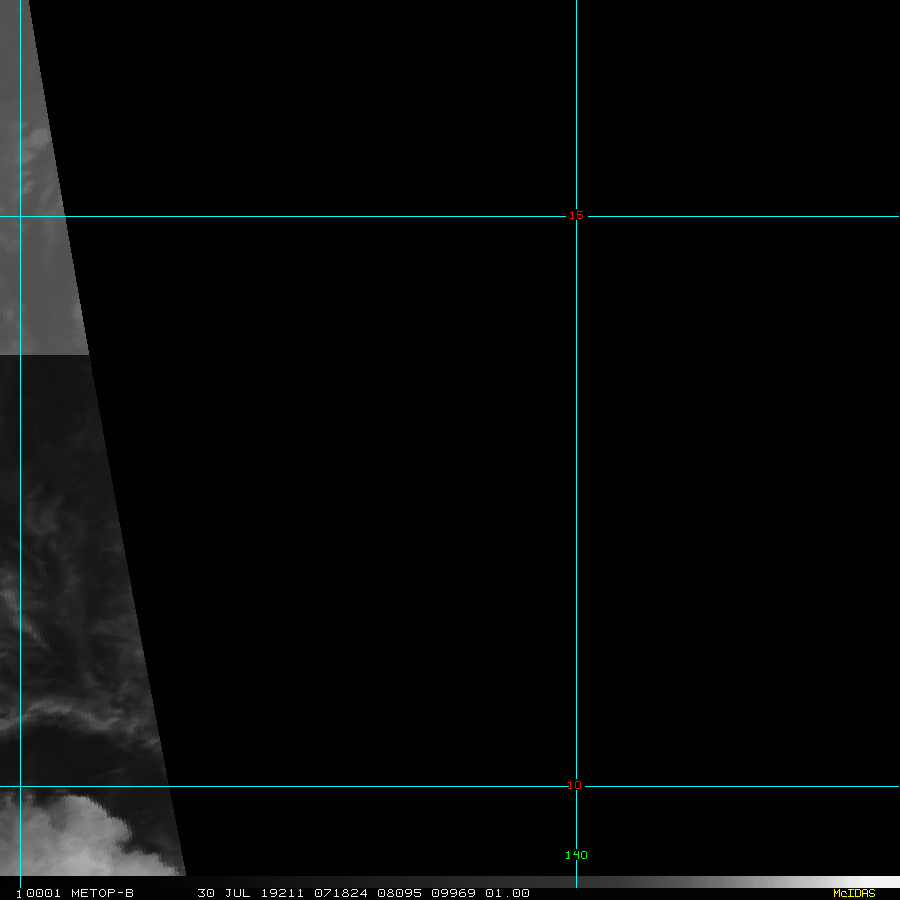Click the green 140 longitude label
900x900 pixels.
coord(576,855)
